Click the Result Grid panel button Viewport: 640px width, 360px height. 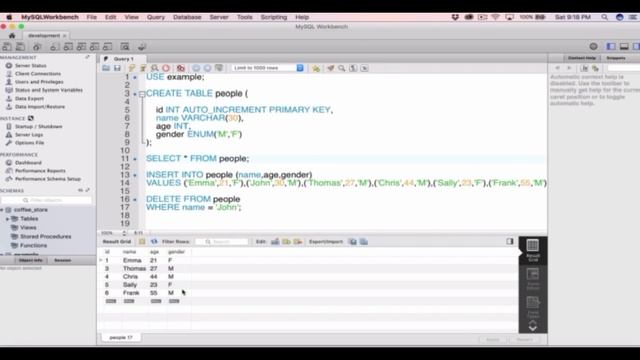point(533,250)
